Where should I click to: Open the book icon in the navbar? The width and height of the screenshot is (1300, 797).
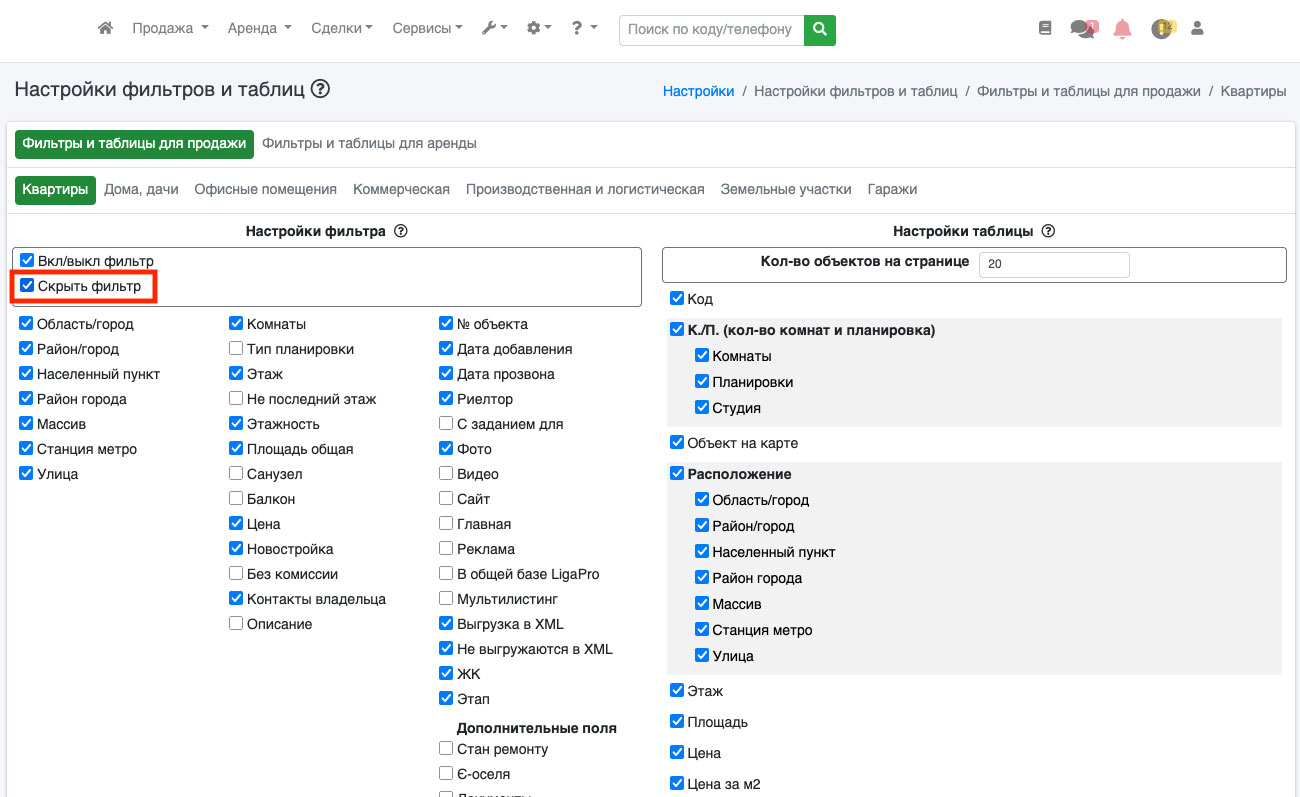tap(1045, 29)
